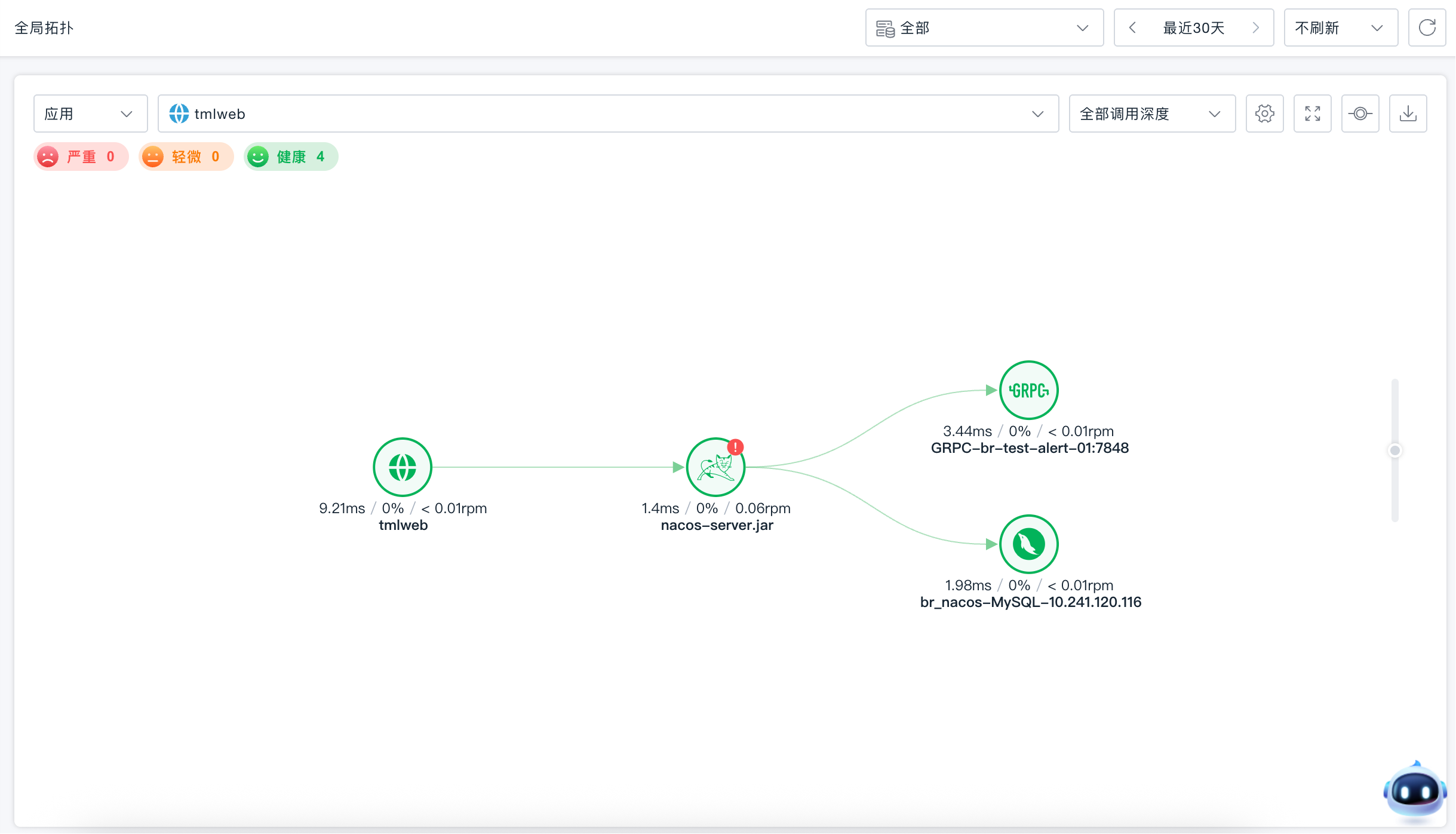1456x834 pixels.
Task: Click the center-focus target icon
Action: pyautogui.click(x=1360, y=114)
